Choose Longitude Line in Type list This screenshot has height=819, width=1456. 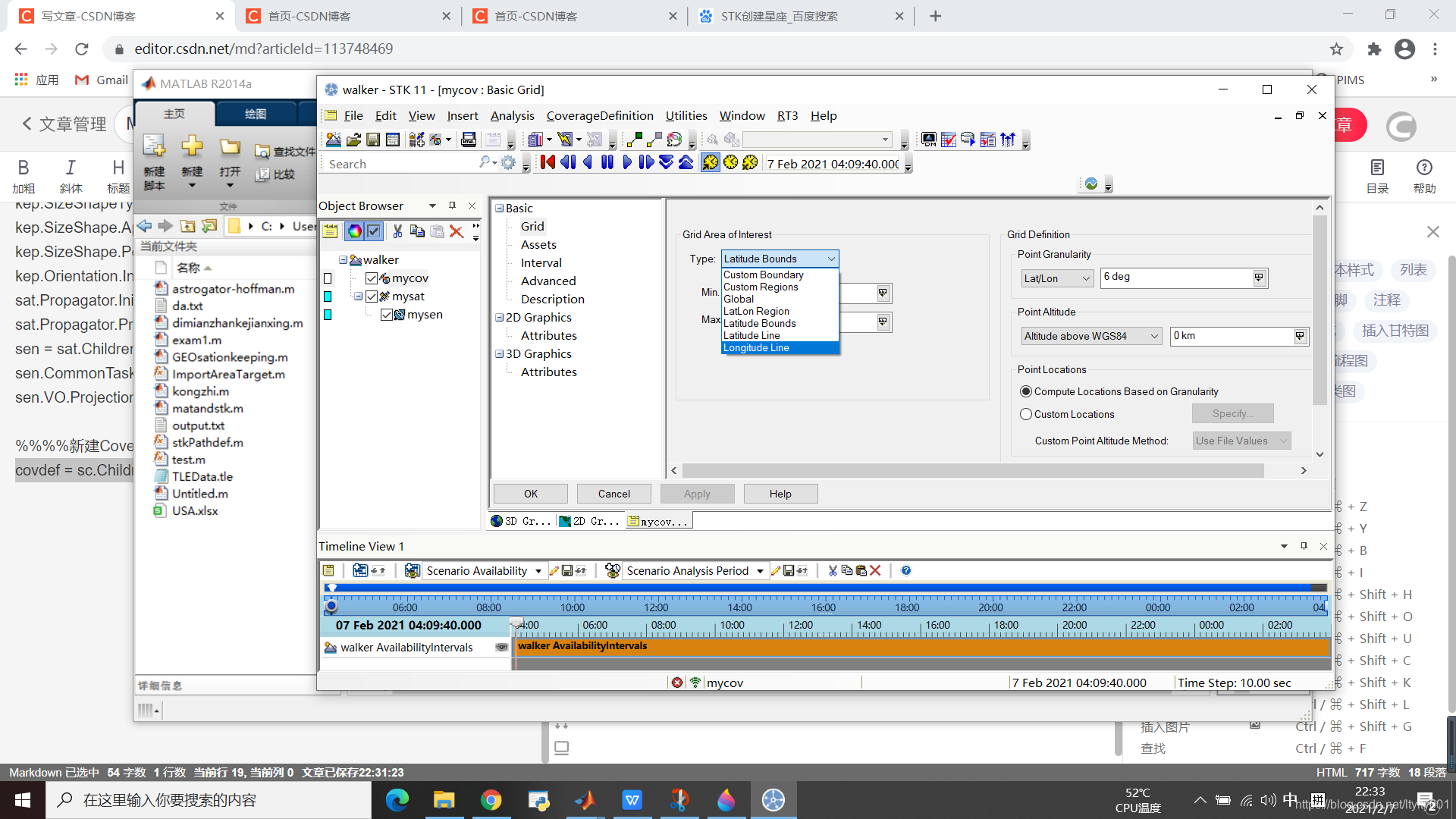757,348
